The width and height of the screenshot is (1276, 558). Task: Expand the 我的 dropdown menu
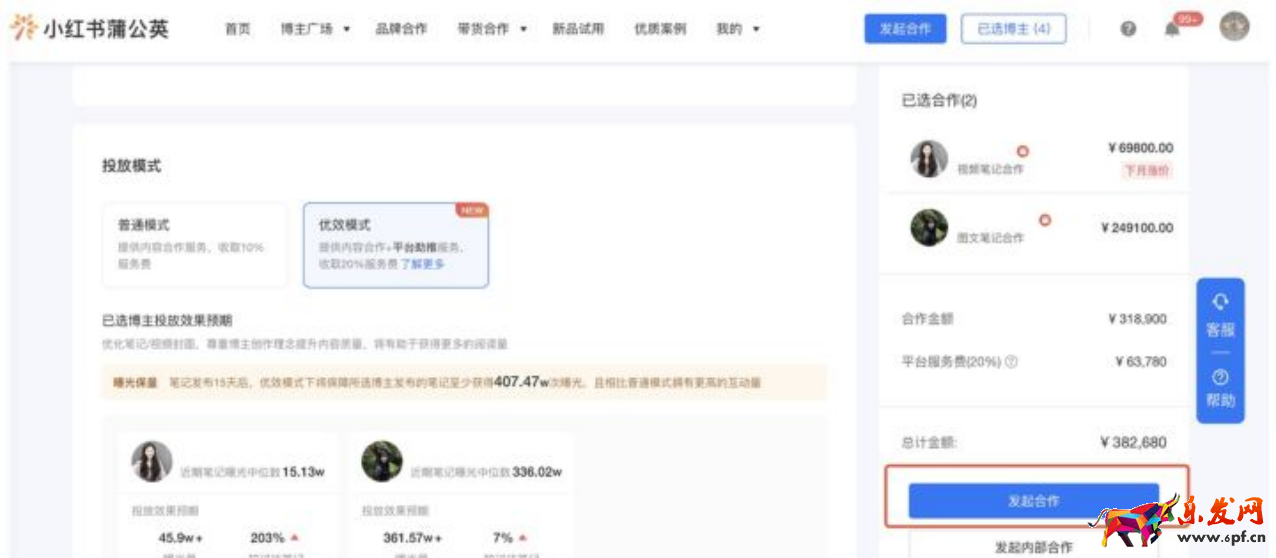point(738,29)
